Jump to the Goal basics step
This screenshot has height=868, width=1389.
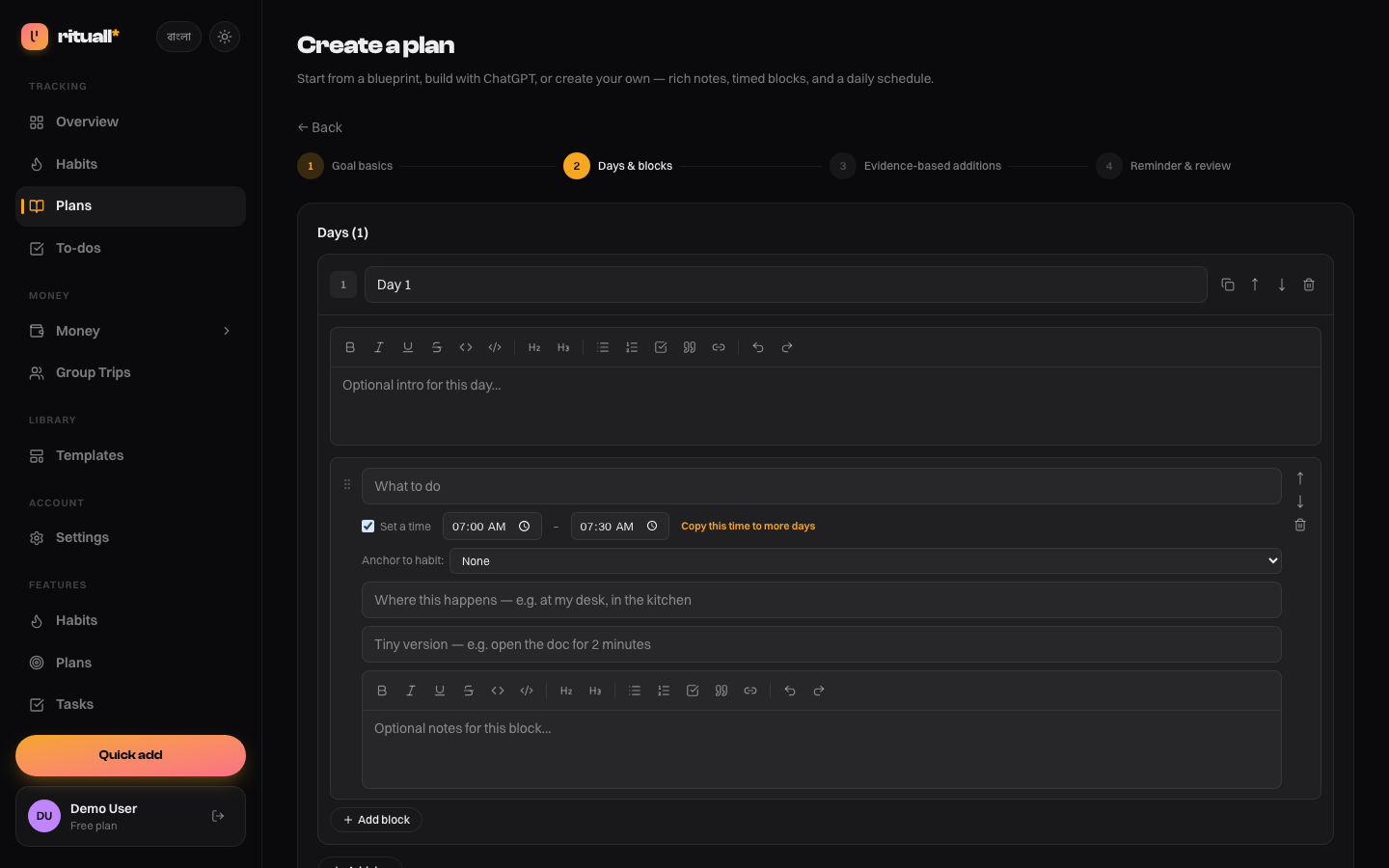[x=345, y=166]
